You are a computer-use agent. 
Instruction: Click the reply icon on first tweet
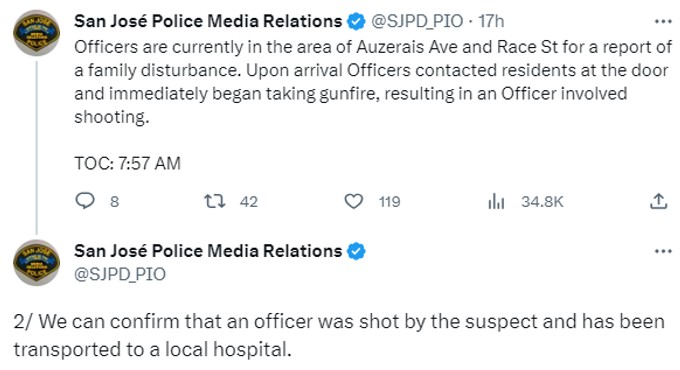pos(85,201)
